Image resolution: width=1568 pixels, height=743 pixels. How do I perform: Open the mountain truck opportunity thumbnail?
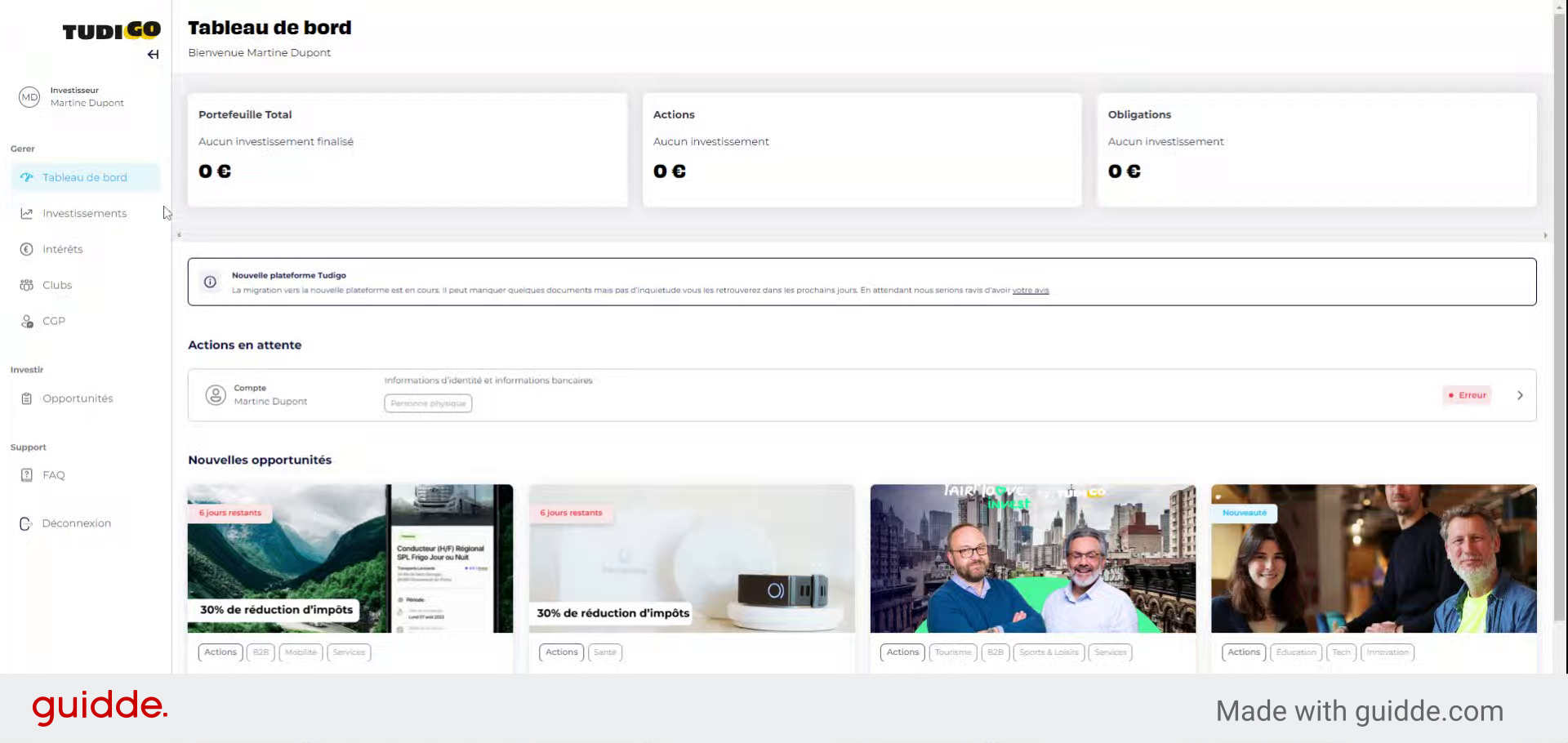pyautogui.click(x=350, y=558)
